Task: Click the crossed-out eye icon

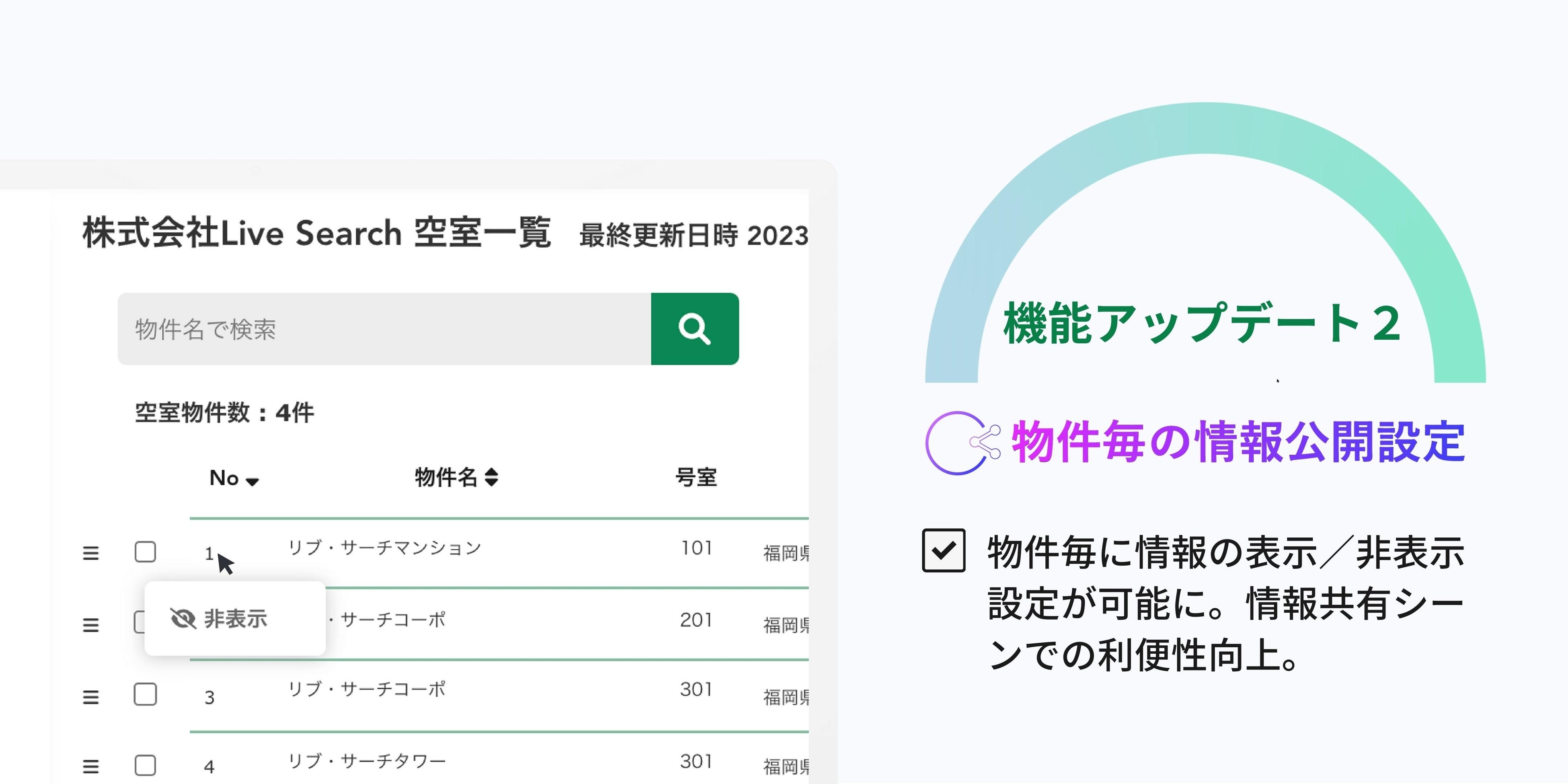Action: tap(183, 619)
